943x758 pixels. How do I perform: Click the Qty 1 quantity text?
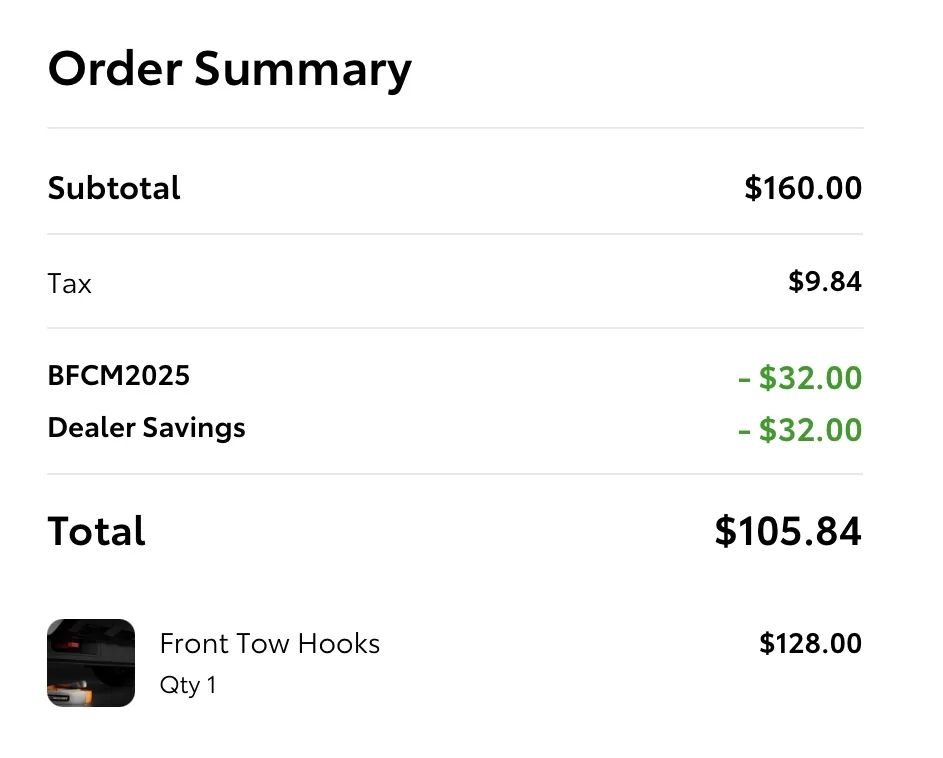point(187,686)
